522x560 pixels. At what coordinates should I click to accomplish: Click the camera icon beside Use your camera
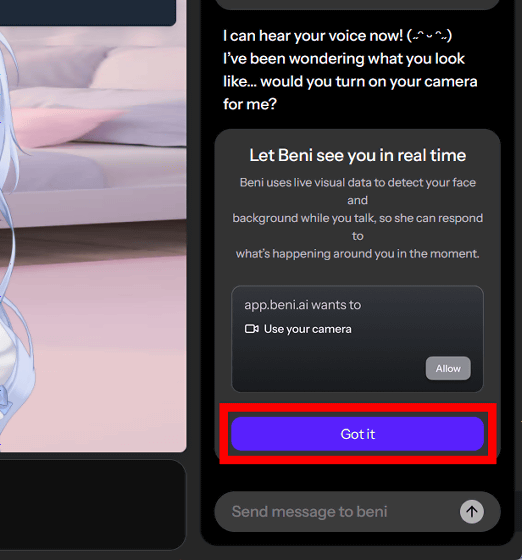(x=252, y=329)
